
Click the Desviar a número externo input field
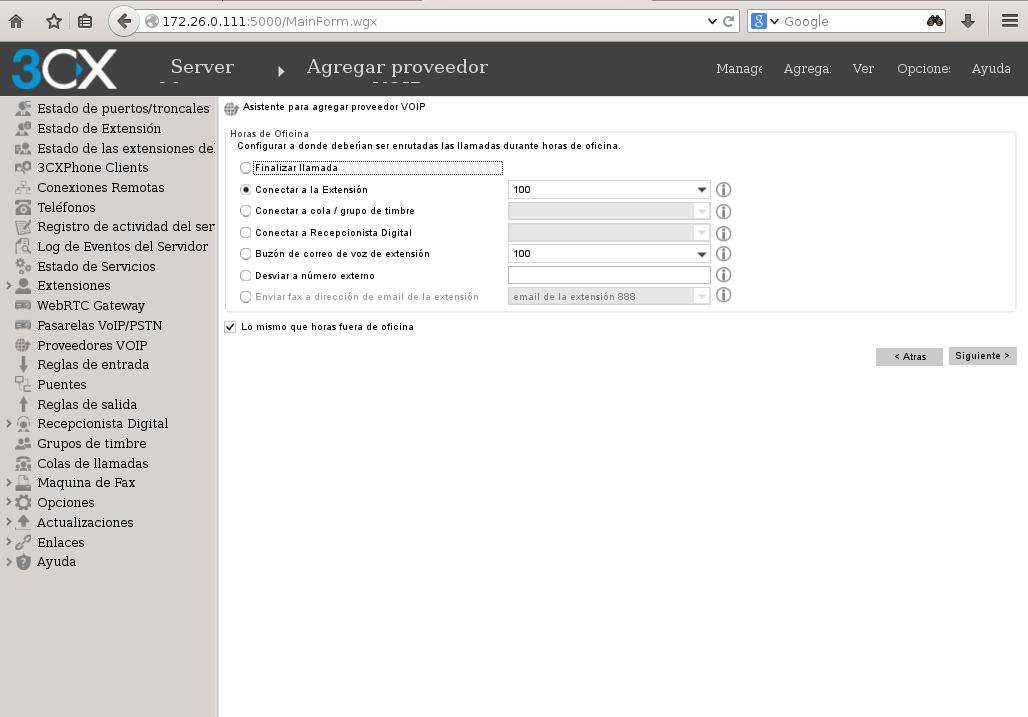608,274
